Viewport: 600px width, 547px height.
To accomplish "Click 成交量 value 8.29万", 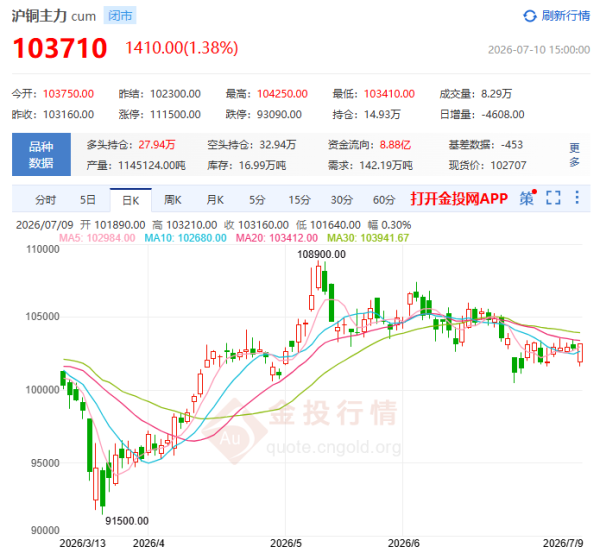I will coord(496,94).
